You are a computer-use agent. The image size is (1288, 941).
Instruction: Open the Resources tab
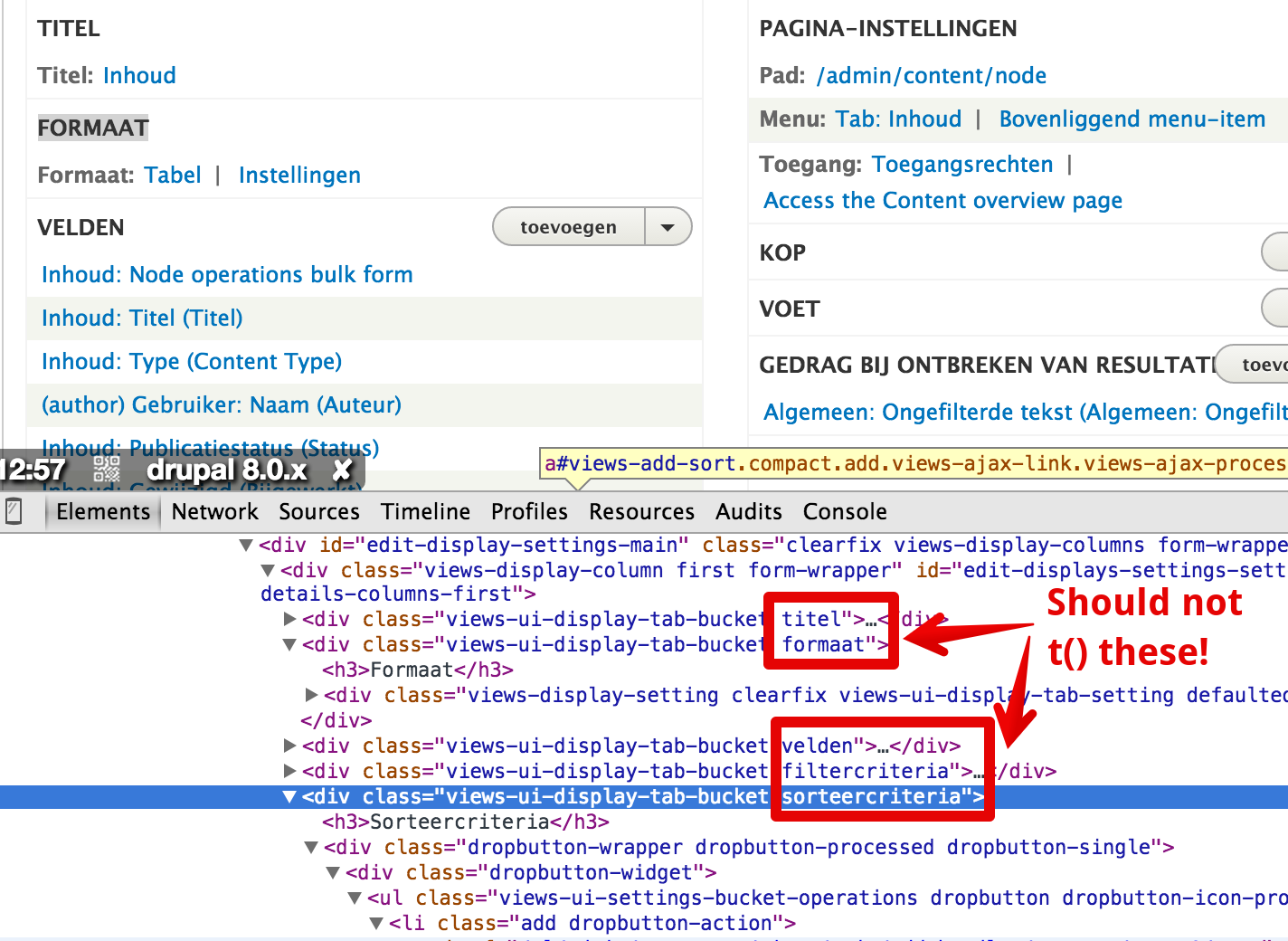[x=641, y=512]
